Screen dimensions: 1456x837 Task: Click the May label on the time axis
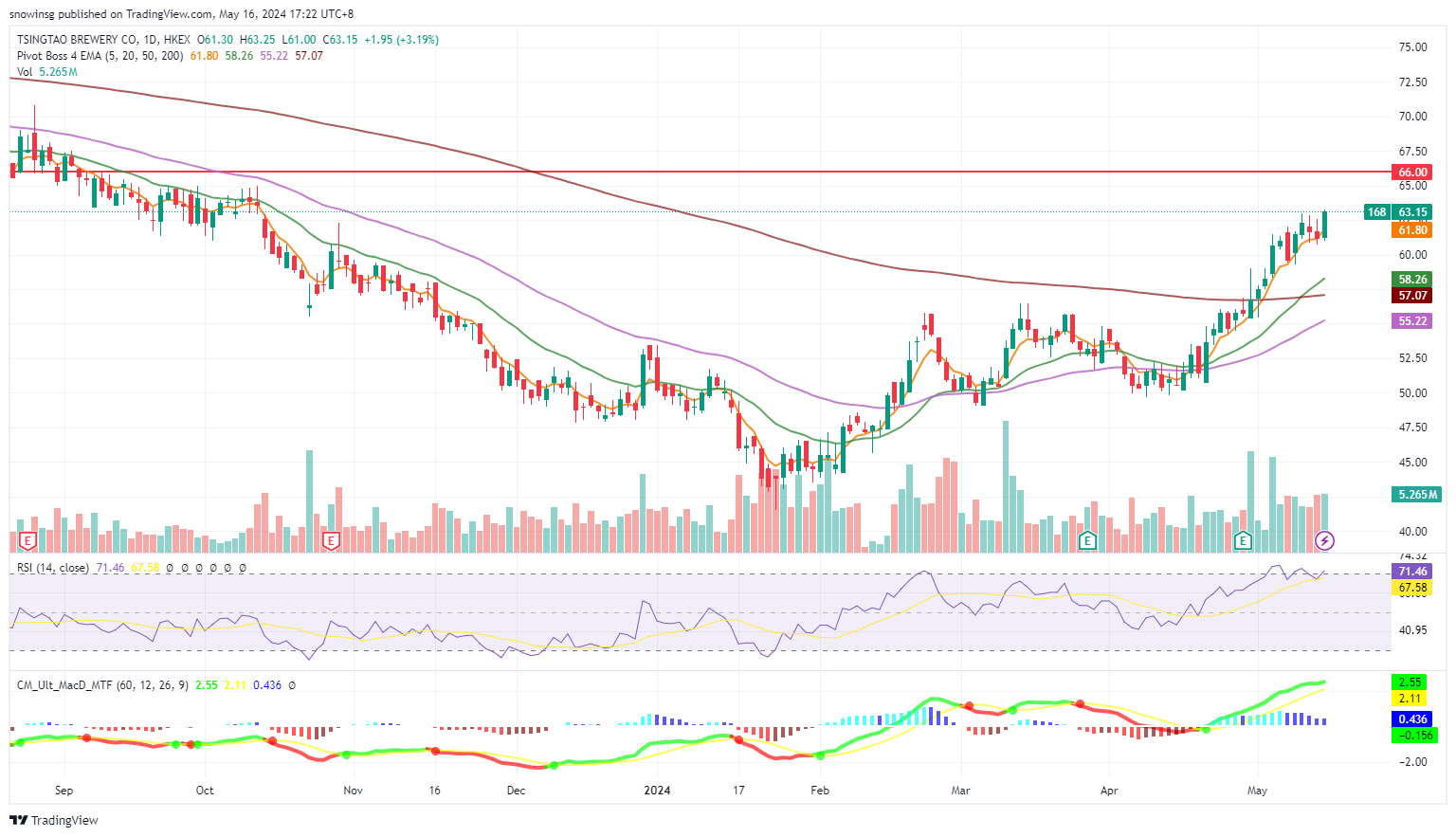pos(1257,791)
